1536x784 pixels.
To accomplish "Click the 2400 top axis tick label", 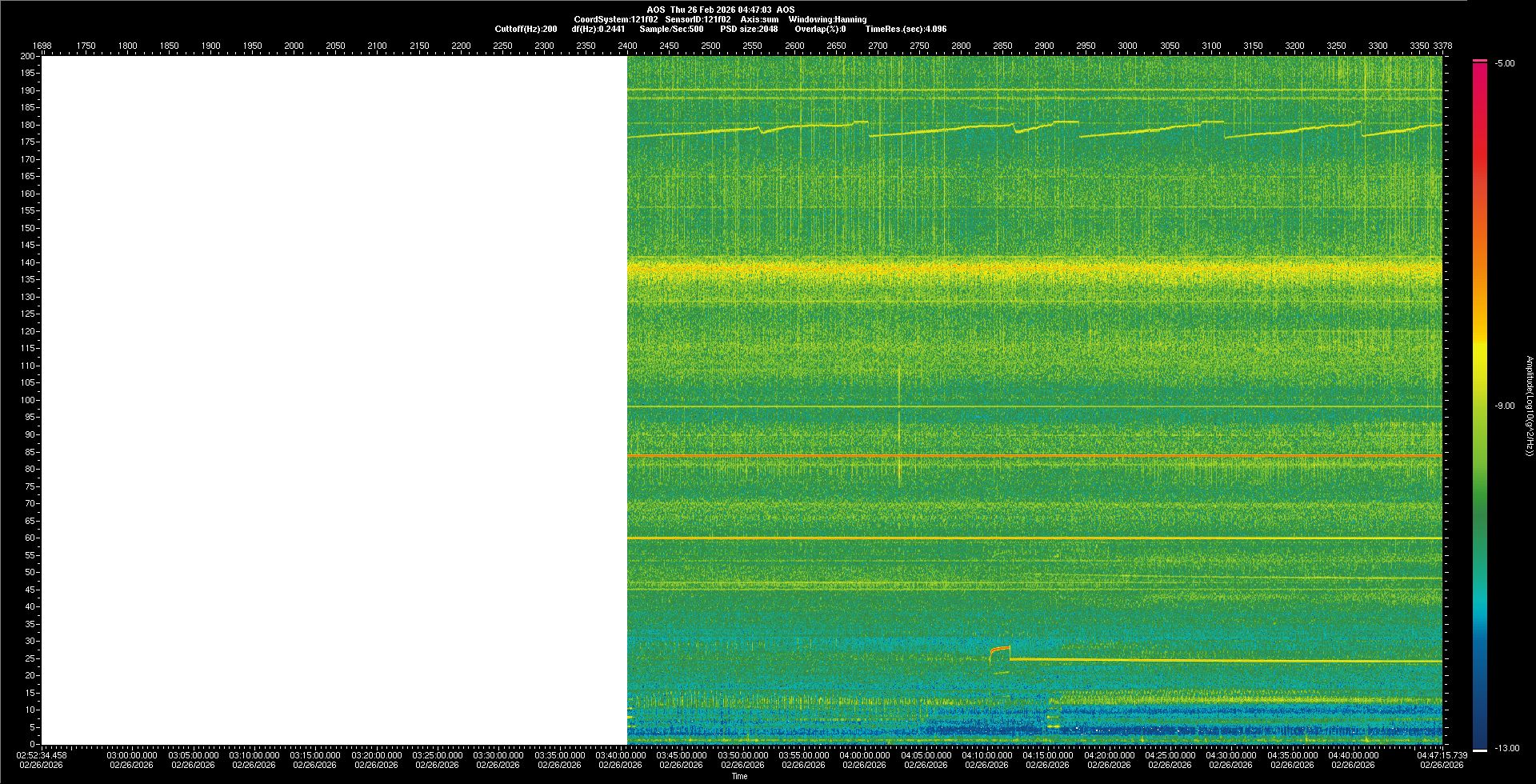I will (627, 46).
